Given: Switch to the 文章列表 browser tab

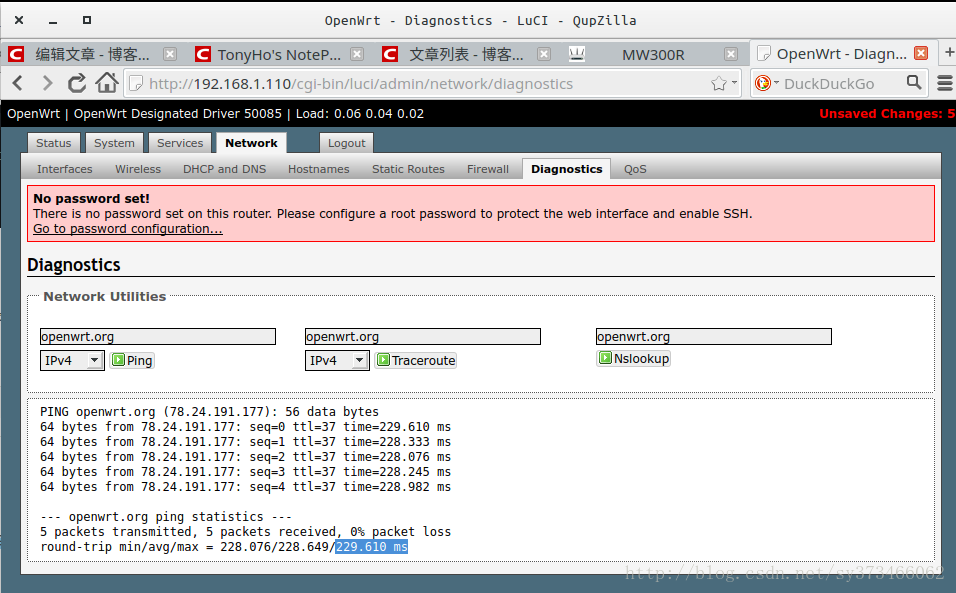Looking at the screenshot, I should 466,54.
